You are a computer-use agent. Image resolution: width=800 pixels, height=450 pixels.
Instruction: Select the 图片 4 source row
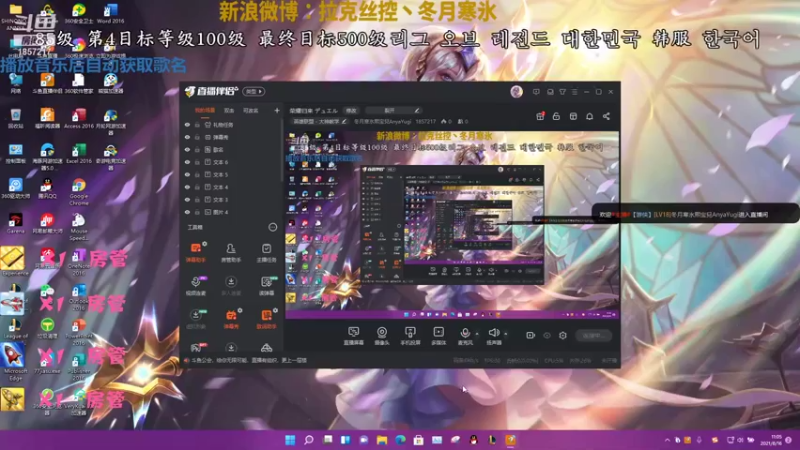(231, 212)
